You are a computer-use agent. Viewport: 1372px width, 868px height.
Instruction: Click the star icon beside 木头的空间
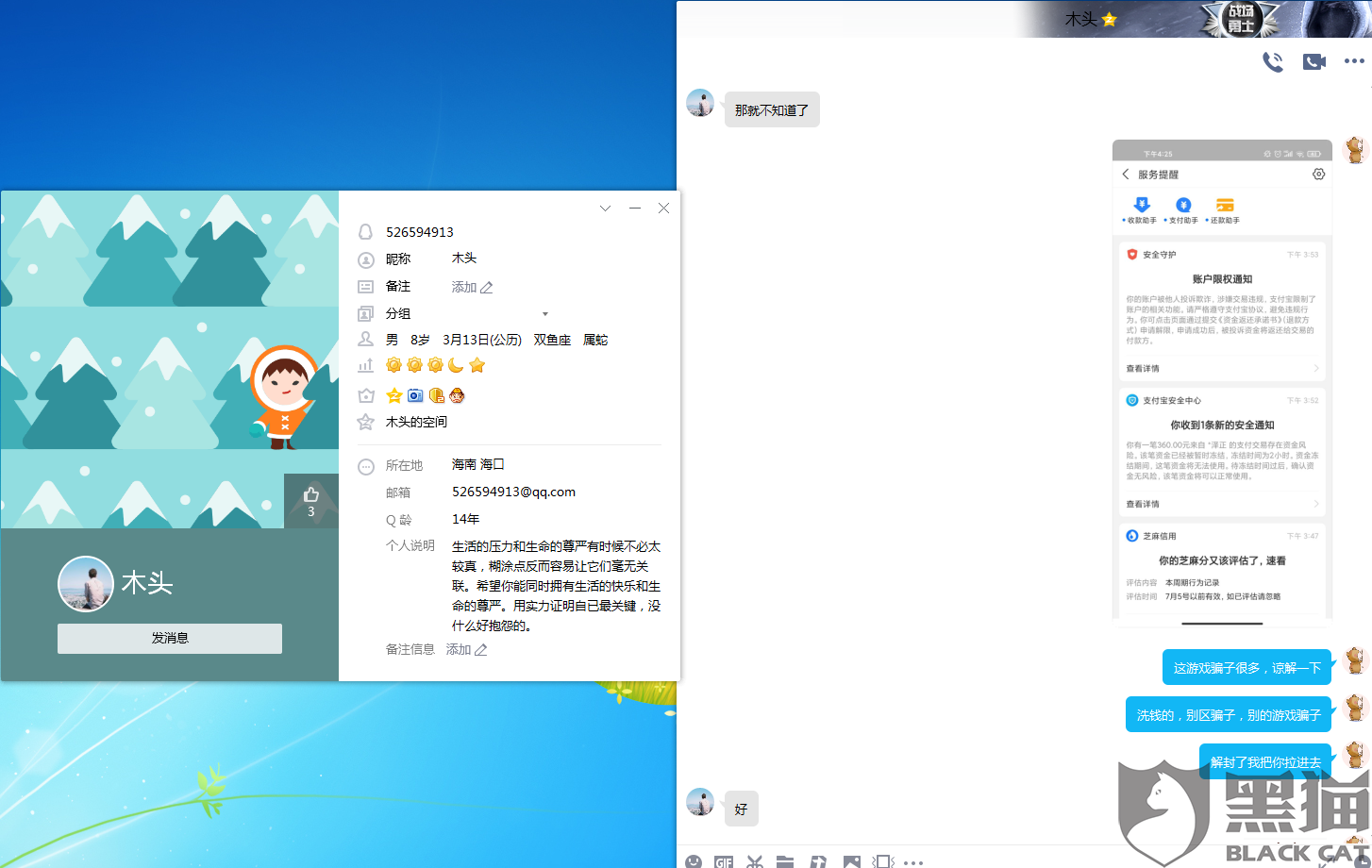click(x=366, y=422)
